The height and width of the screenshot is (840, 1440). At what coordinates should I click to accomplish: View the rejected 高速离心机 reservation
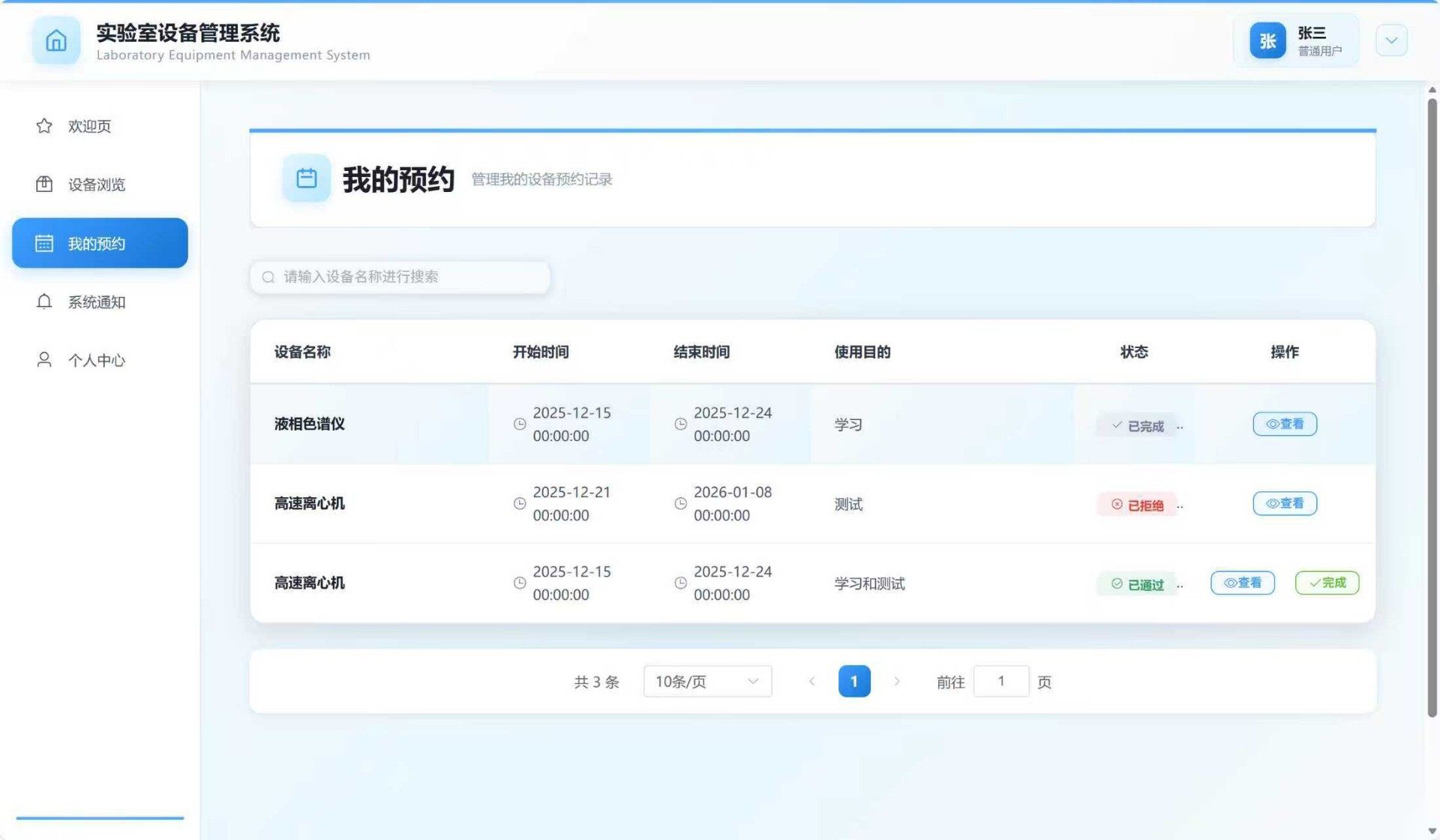click(1284, 503)
